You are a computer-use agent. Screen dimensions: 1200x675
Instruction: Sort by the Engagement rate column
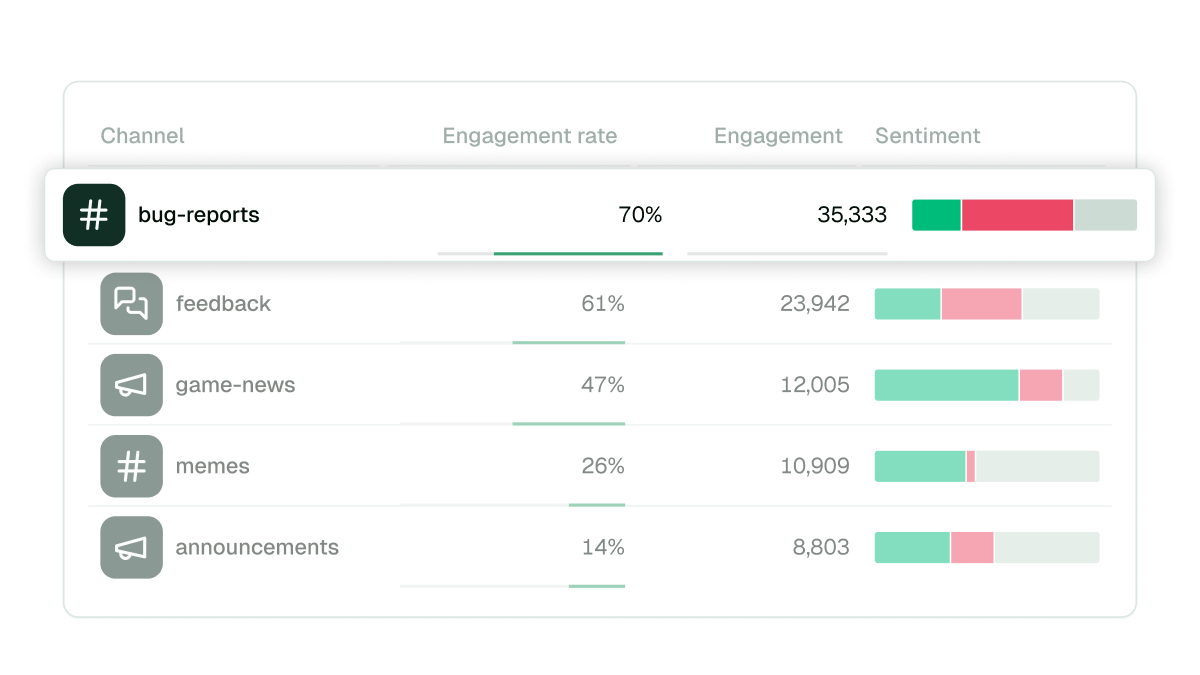point(530,136)
